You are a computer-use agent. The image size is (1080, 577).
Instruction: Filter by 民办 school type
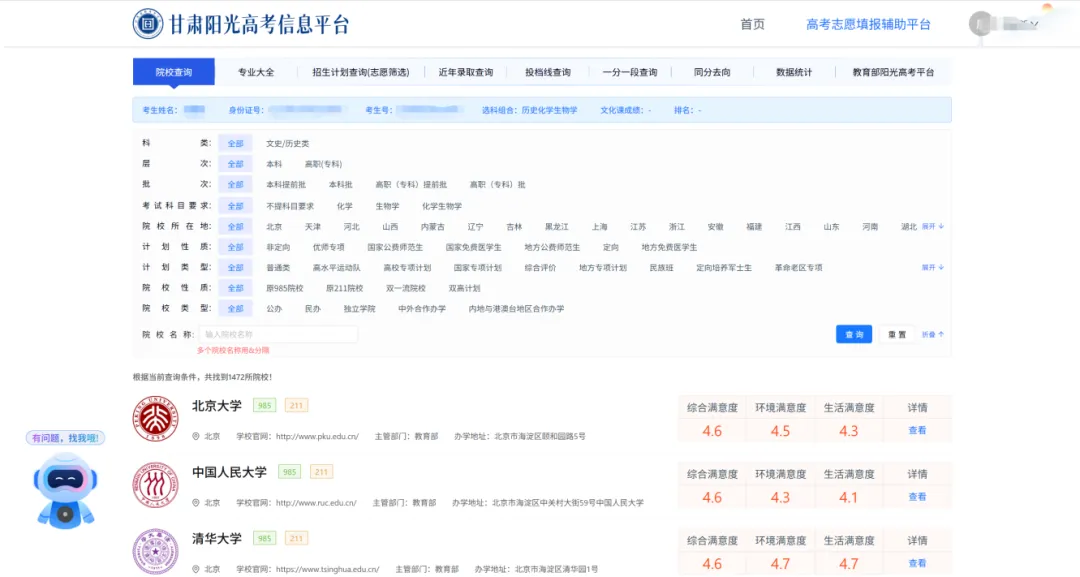(x=313, y=308)
